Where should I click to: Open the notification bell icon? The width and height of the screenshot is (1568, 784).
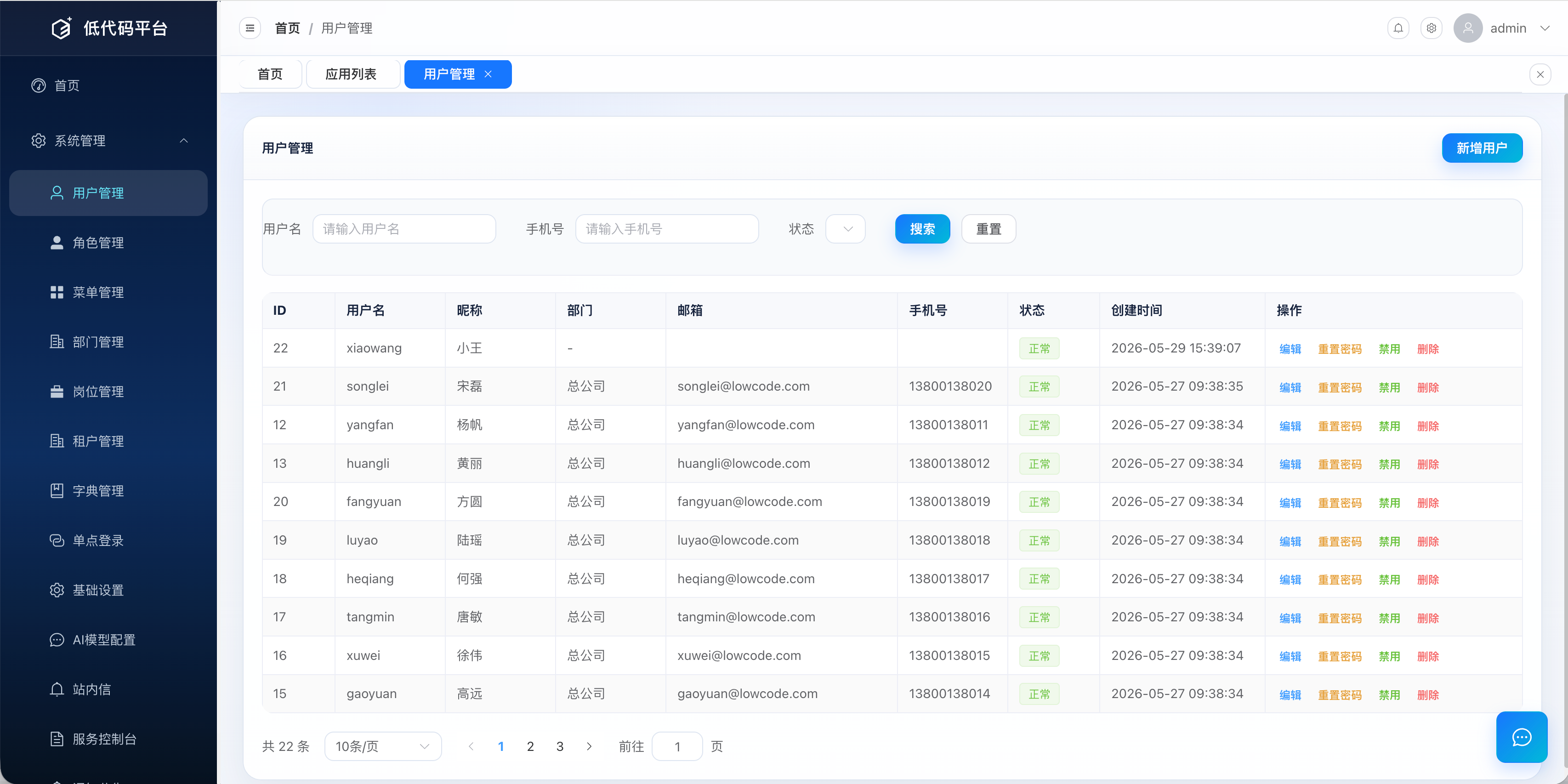click(1398, 28)
